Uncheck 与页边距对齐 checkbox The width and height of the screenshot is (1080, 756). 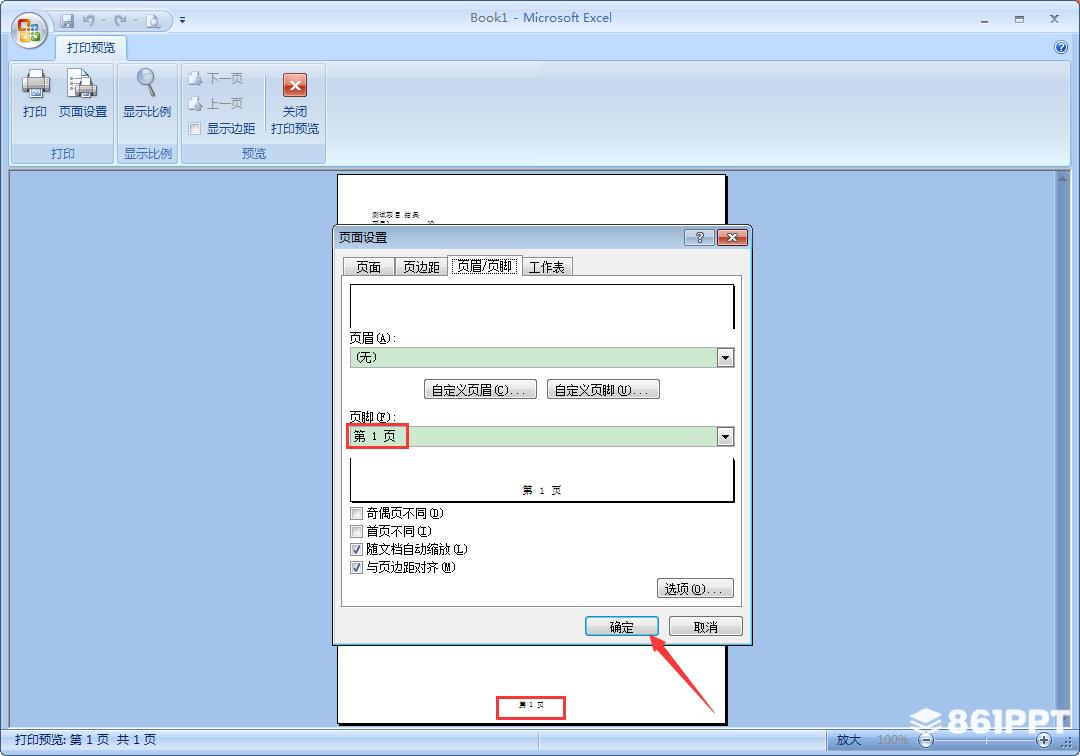(356, 567)
